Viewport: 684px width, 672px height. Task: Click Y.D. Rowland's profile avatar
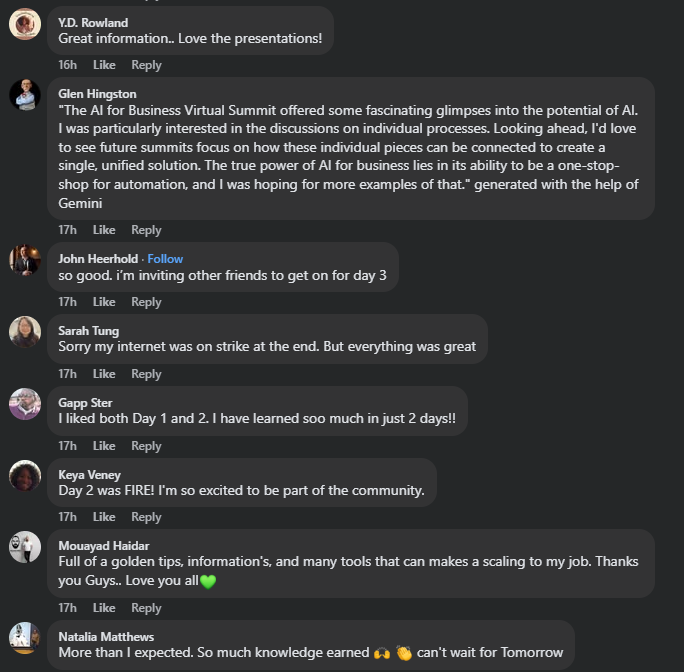[24, 23]
